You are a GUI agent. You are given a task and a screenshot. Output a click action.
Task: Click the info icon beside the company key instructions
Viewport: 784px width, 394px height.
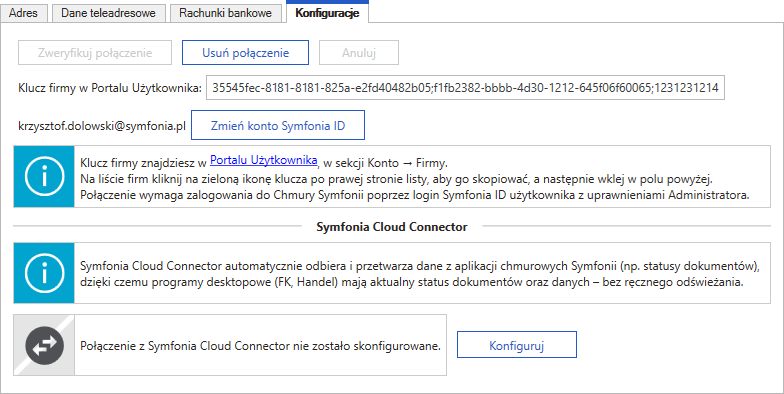(x=44, y=176)
